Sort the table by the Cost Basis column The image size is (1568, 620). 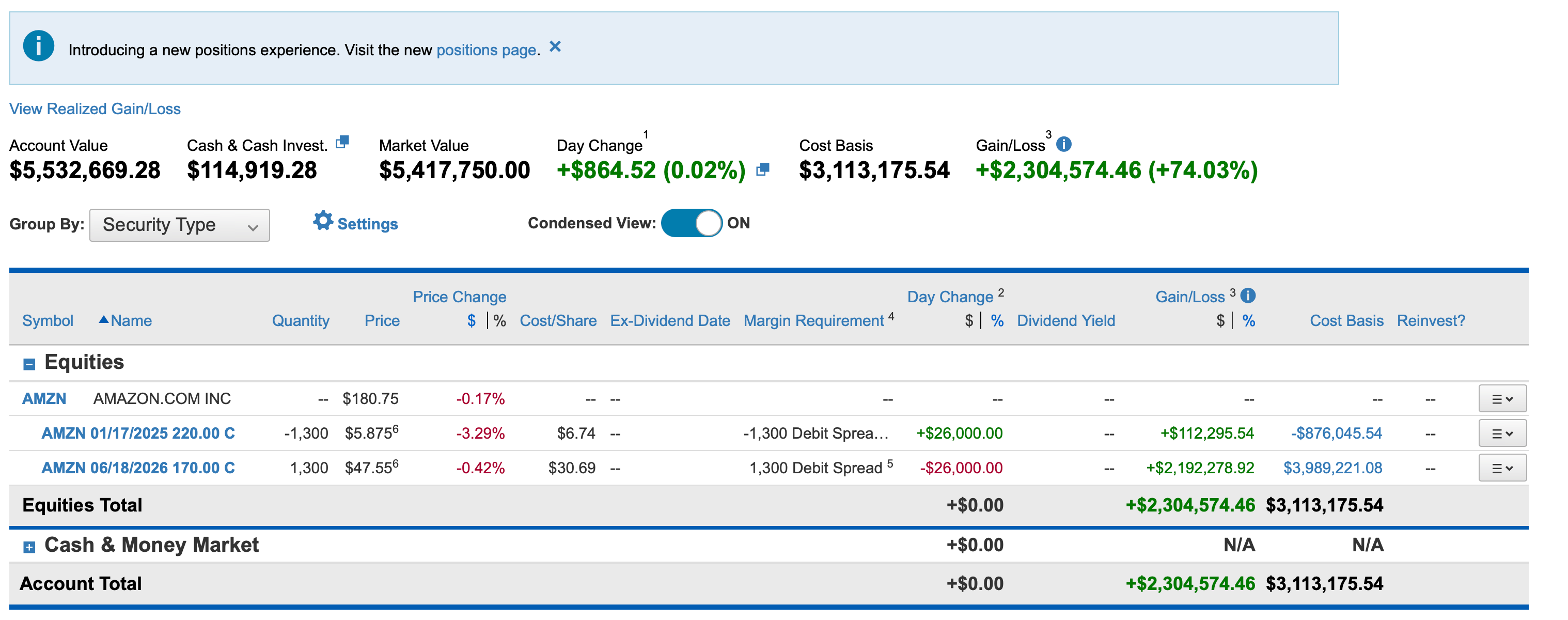[x=1346, y=321]
